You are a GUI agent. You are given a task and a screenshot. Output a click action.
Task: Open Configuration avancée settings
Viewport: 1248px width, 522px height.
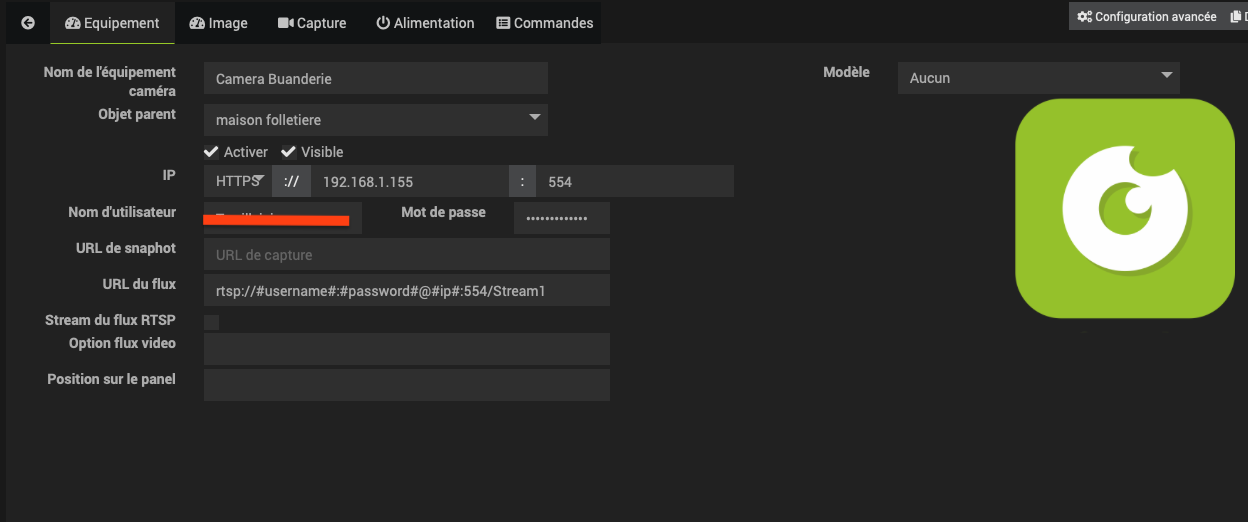click(x=1146, y=17)
